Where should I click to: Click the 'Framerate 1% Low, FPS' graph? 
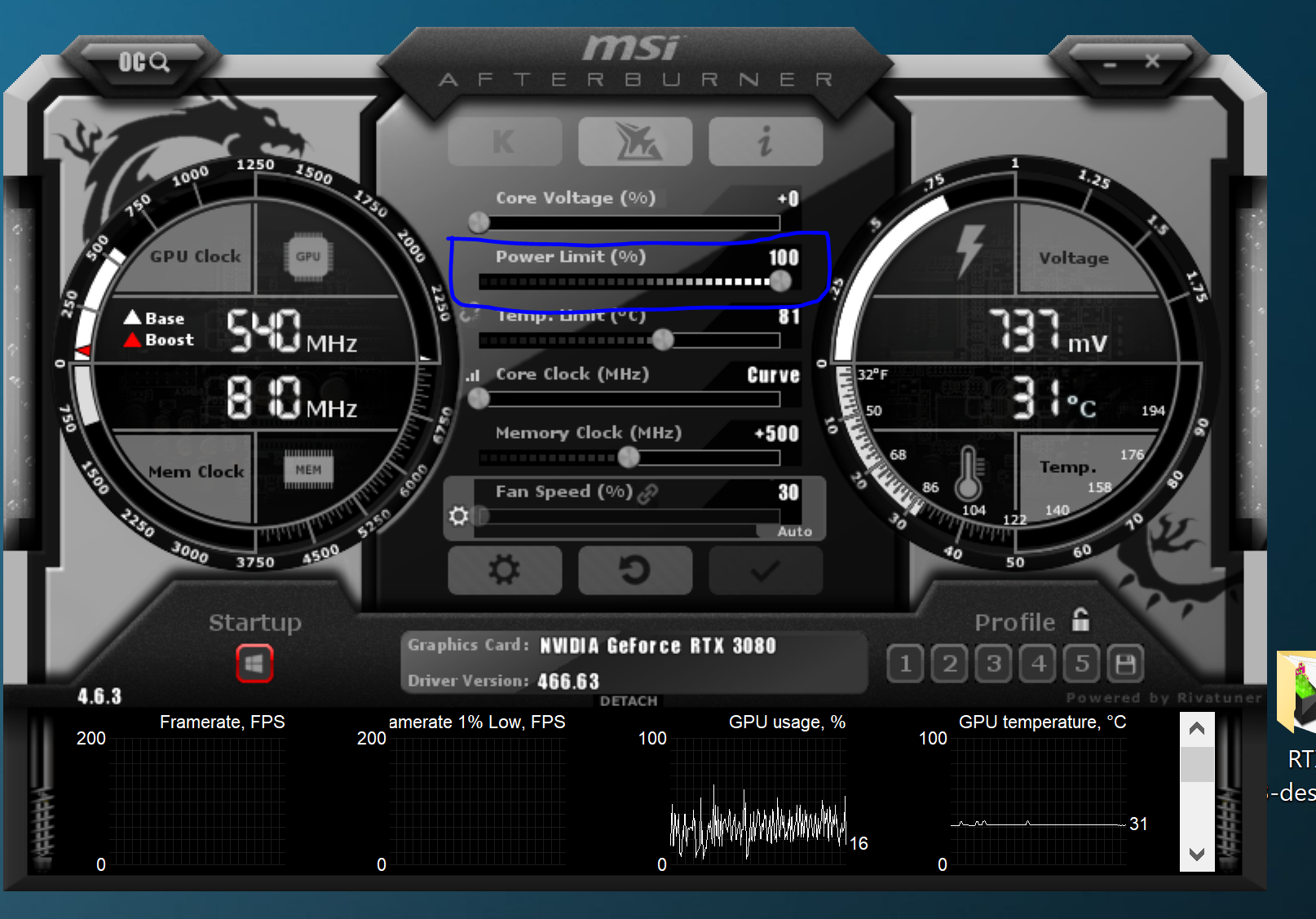(477, 802)
